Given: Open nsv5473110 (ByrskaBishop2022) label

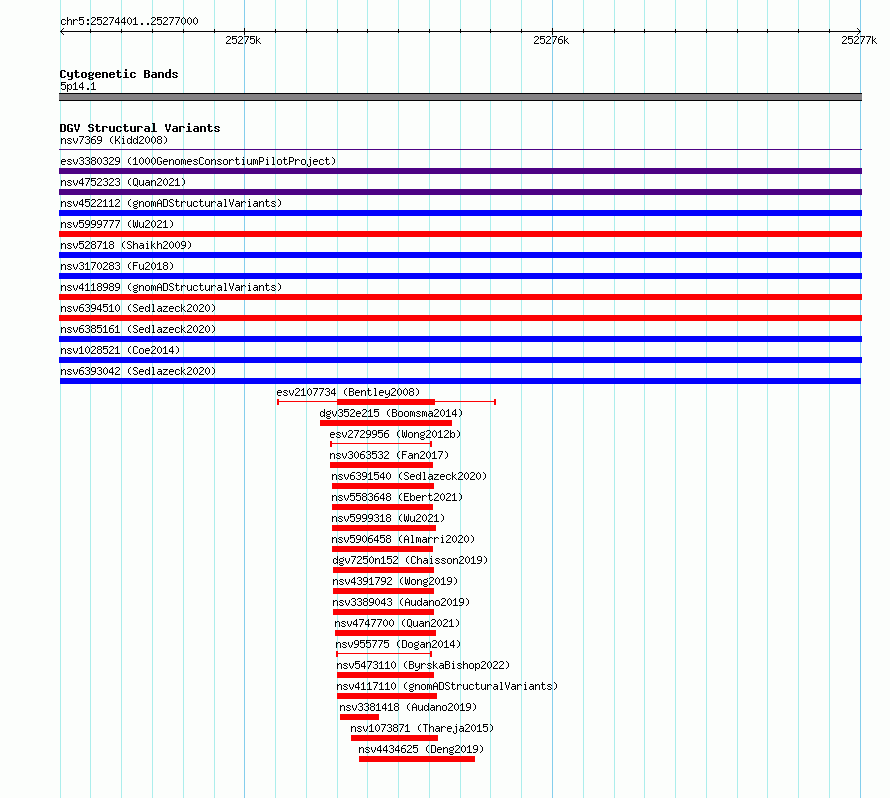Looking at the screenshot, I should click(x=423, y=665).
